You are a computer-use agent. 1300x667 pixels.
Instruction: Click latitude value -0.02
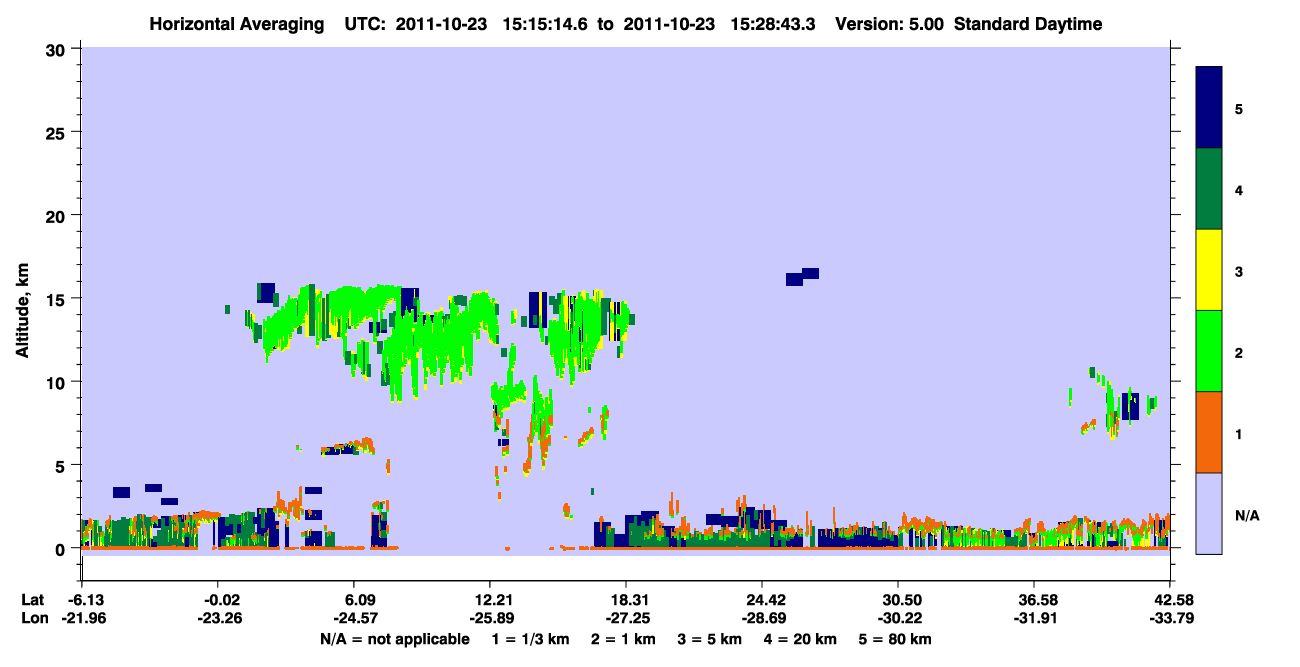pos(219,600)
